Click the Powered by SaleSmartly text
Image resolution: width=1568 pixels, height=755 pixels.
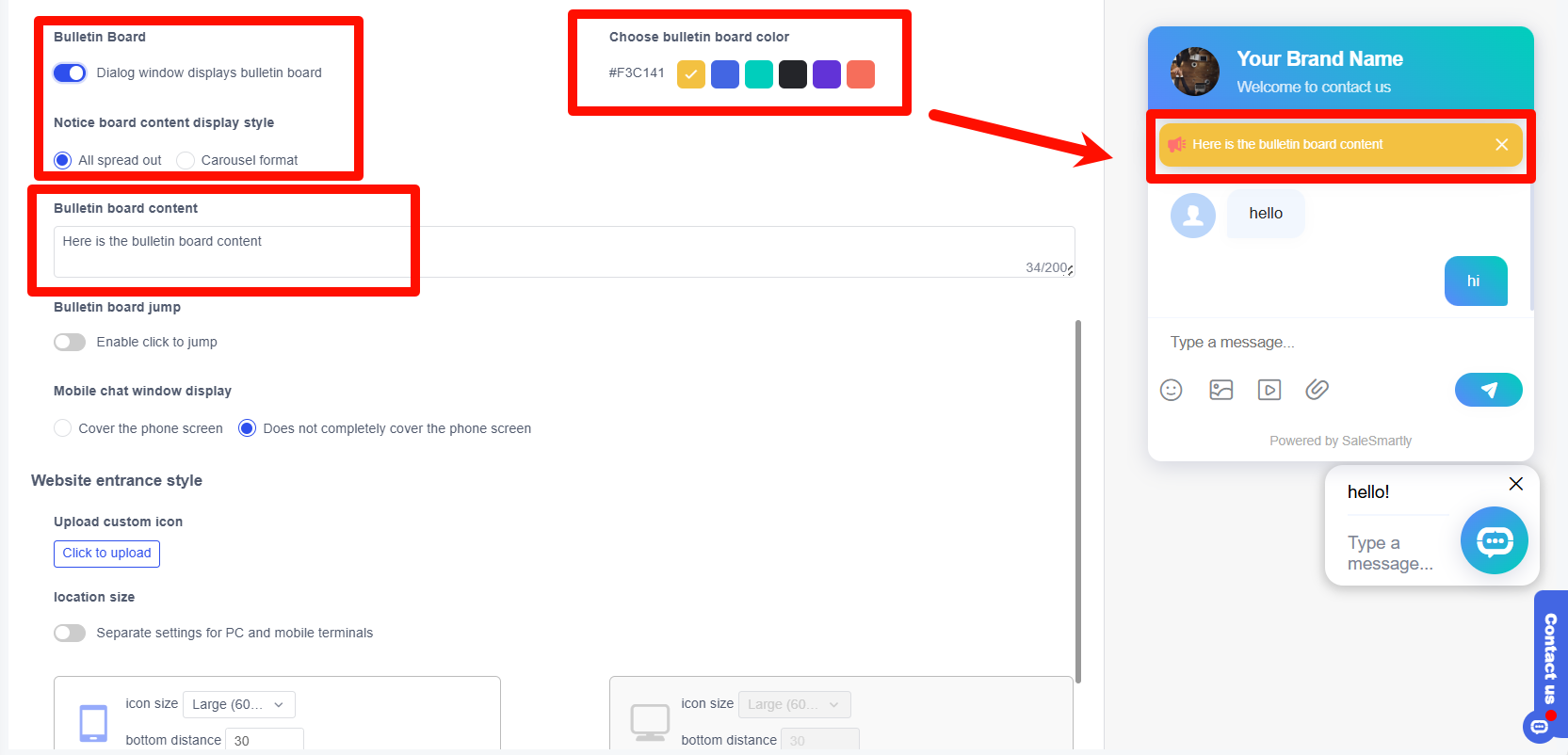[1341, 441]
